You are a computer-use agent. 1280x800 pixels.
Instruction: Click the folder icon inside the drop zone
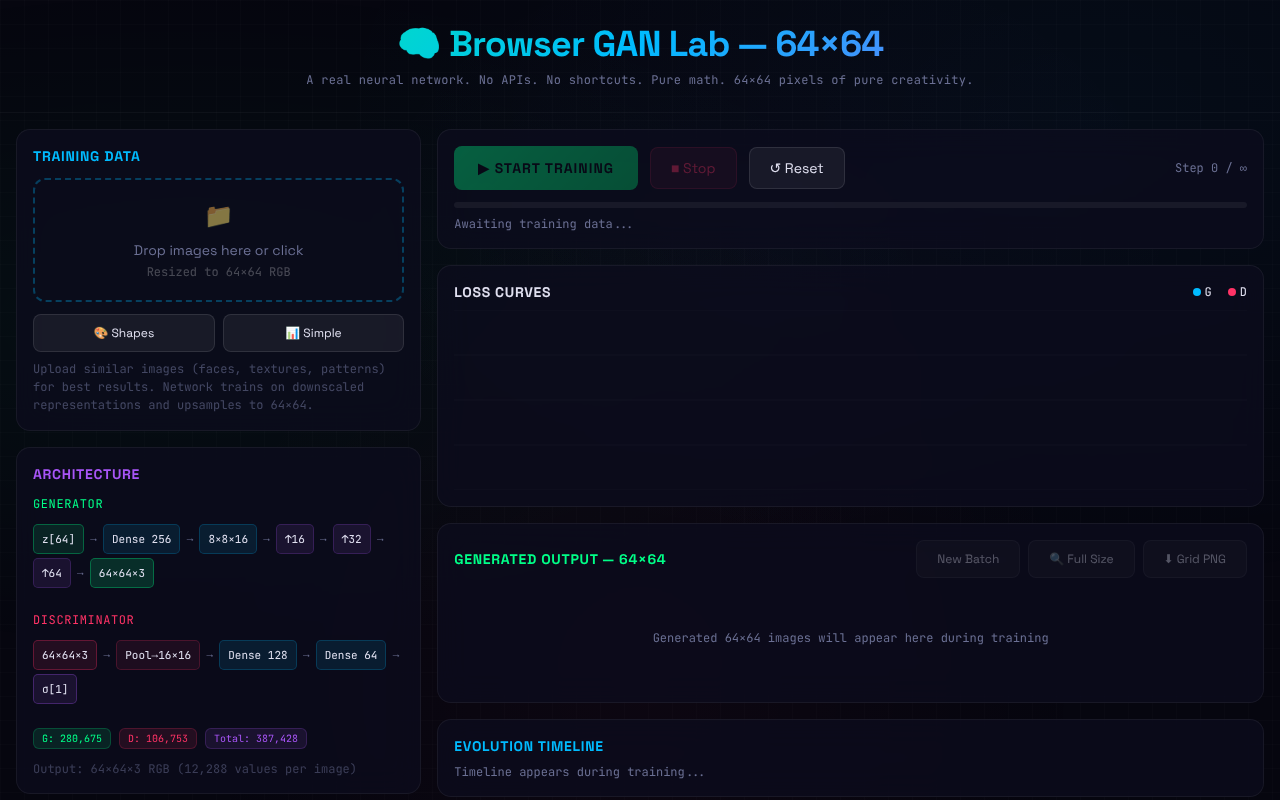pos(218,216)
